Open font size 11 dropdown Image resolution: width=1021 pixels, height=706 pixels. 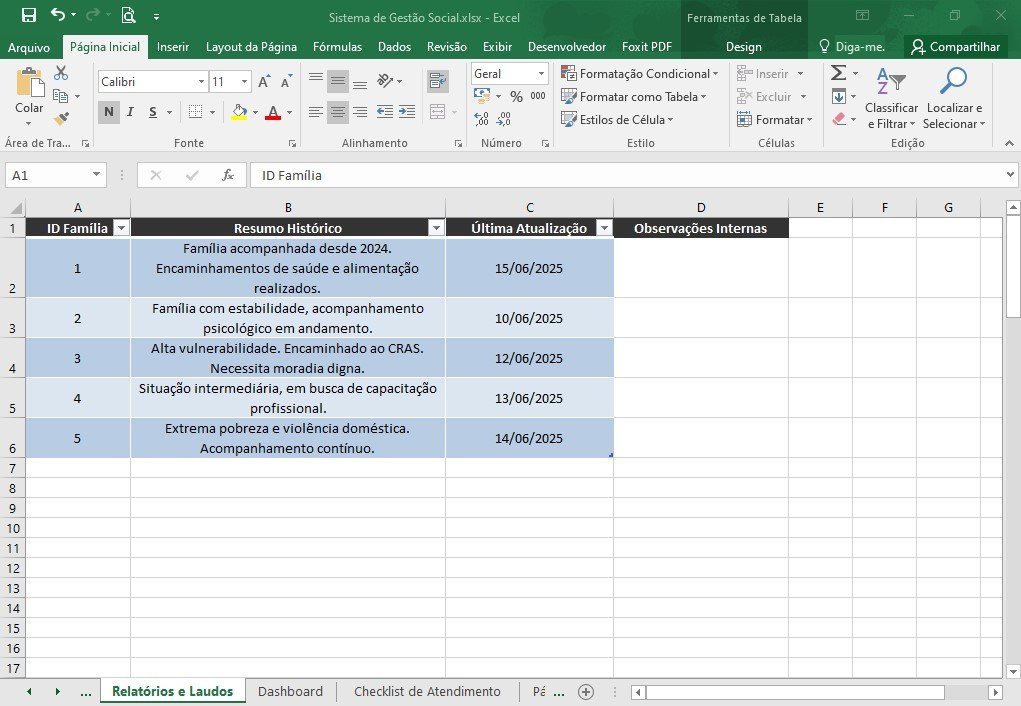(244, 81)
